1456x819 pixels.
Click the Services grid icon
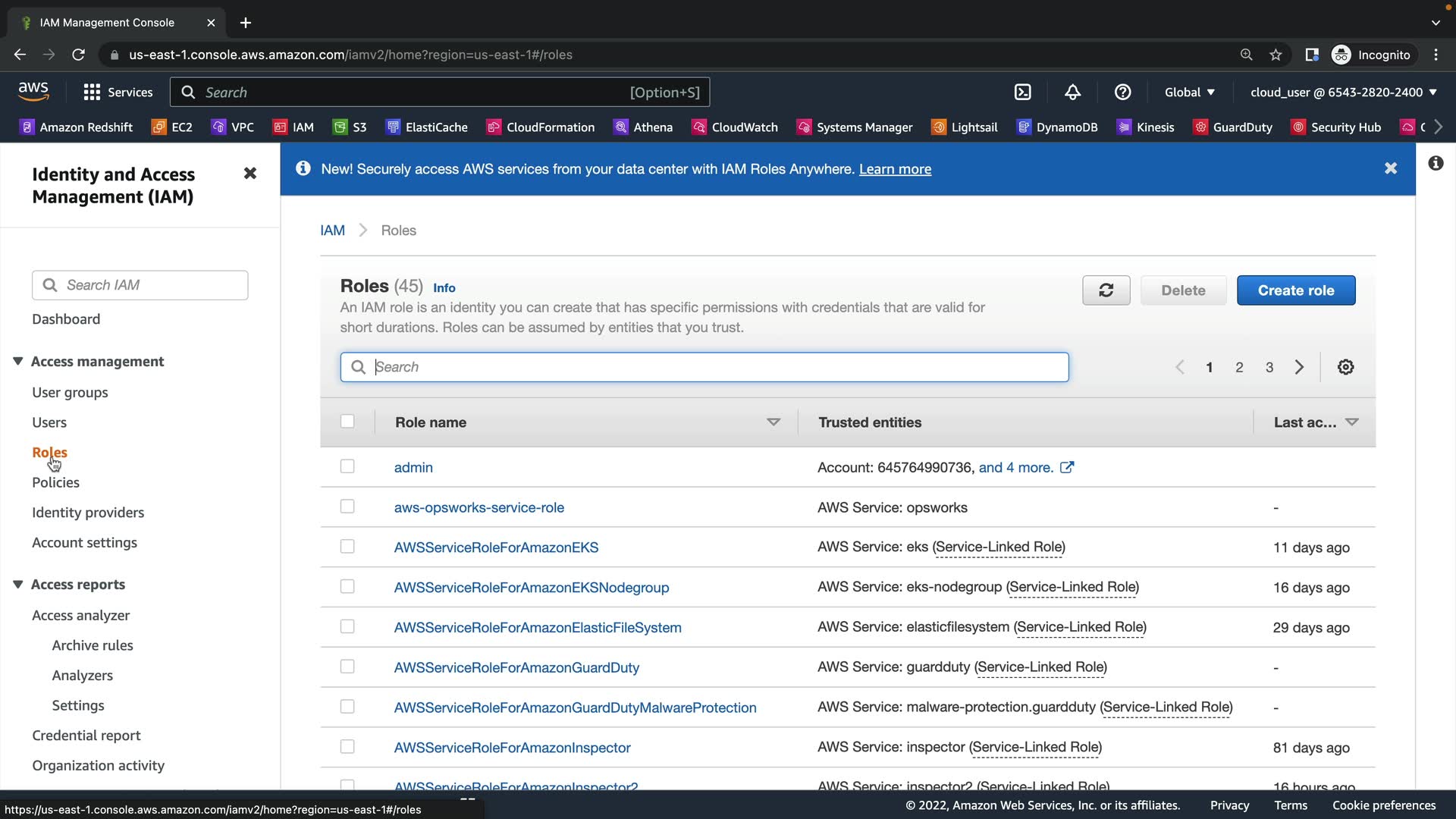pyautogui.click(x=93, y=92)
